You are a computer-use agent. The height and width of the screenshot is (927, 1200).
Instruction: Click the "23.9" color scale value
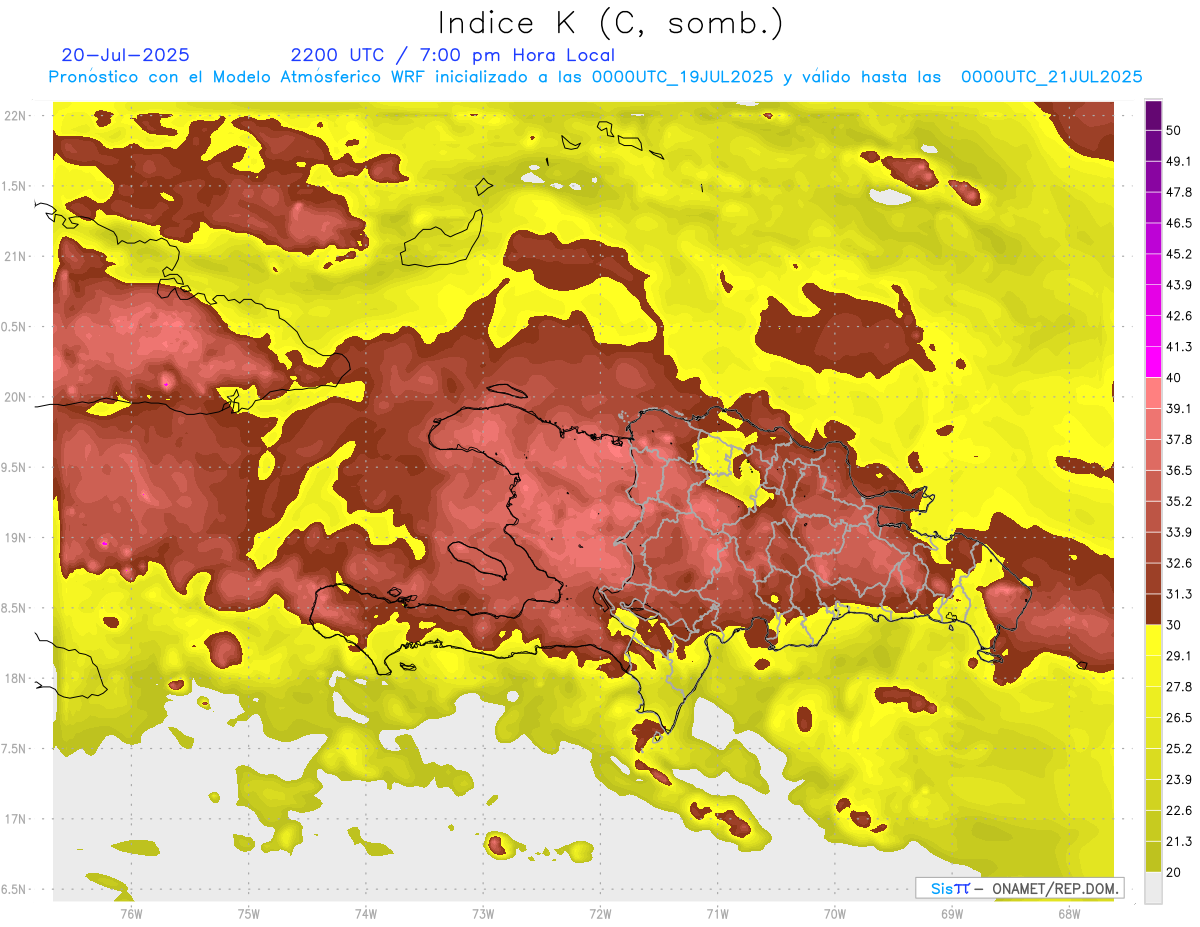point(1180,780)
